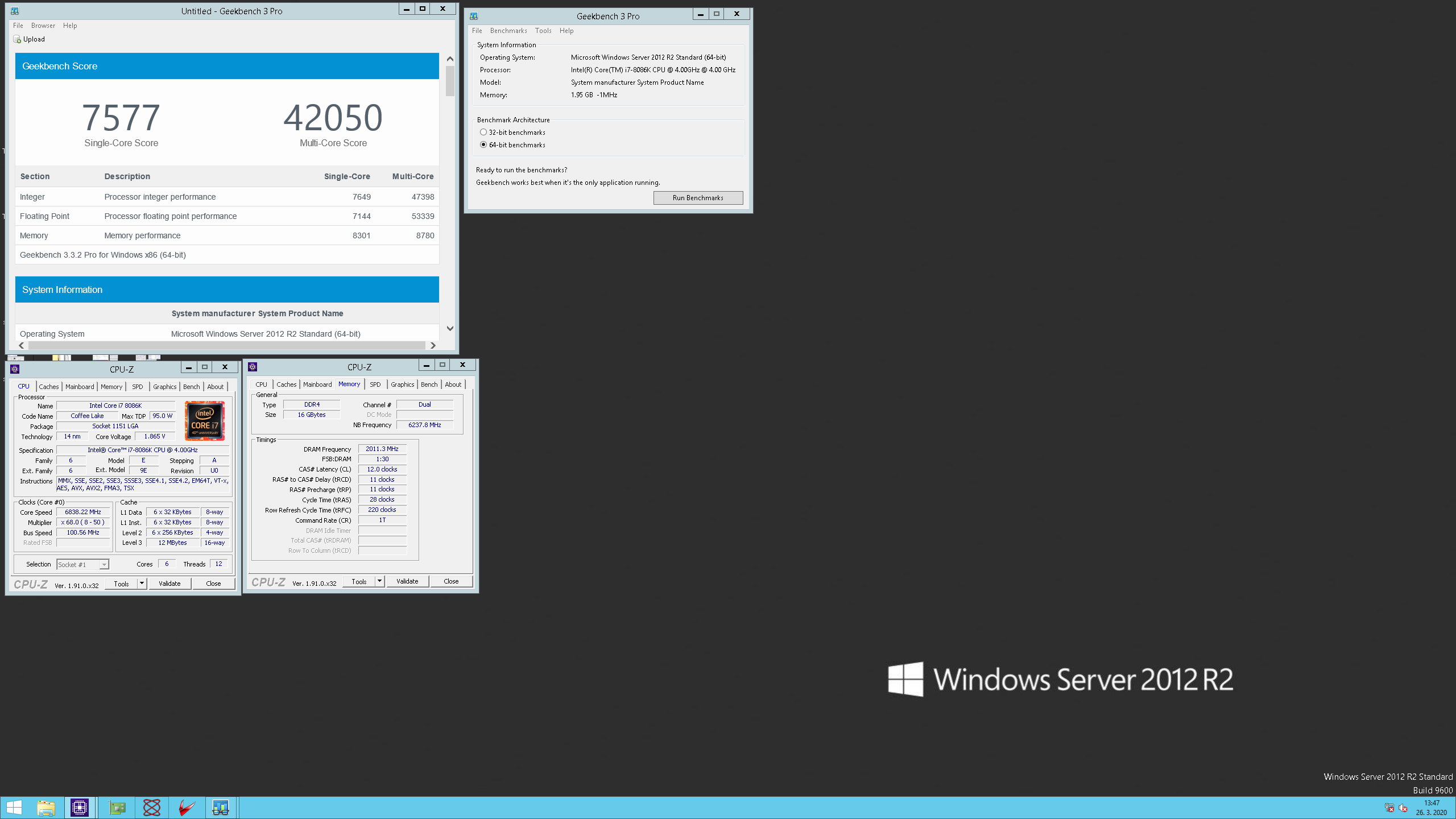Switch to CPU-Z via taskbar chip icon
1456x819 pixels.
pos(80,808)
